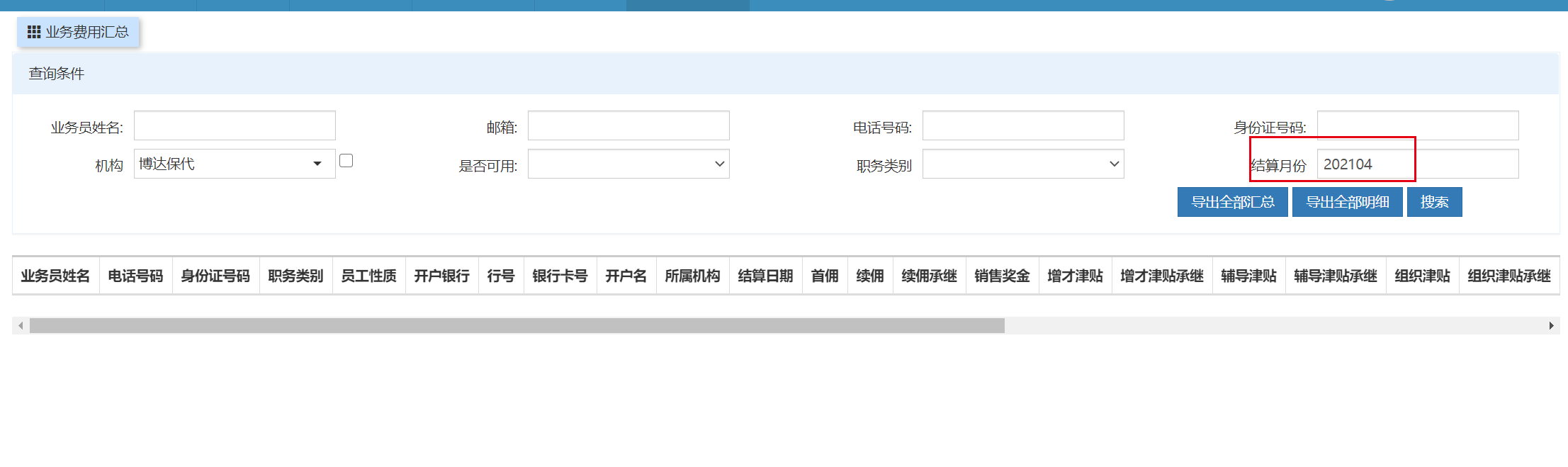Click the 辅导津贴承继 column header
Viewport: 1568px width, 467px height.
tap(1336, 276)
